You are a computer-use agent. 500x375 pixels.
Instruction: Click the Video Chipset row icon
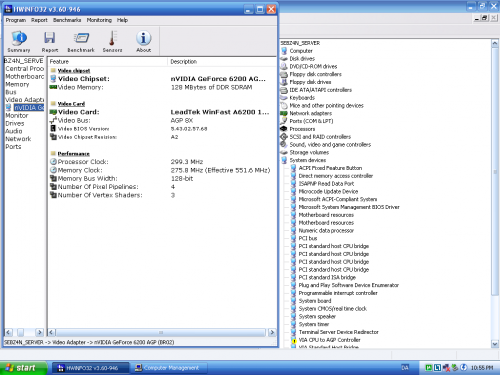point(53,79)
